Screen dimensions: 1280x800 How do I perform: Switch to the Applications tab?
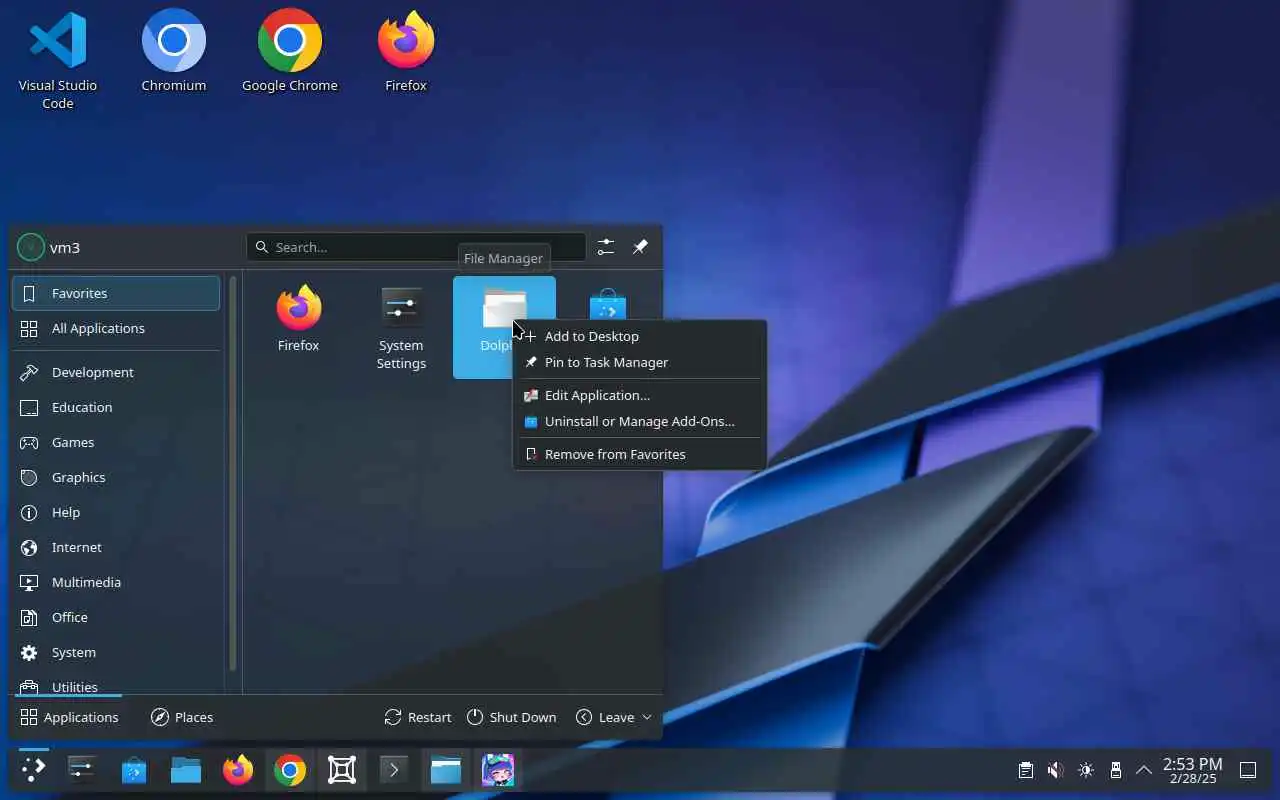pyautogui.click(x=69, y=717)
